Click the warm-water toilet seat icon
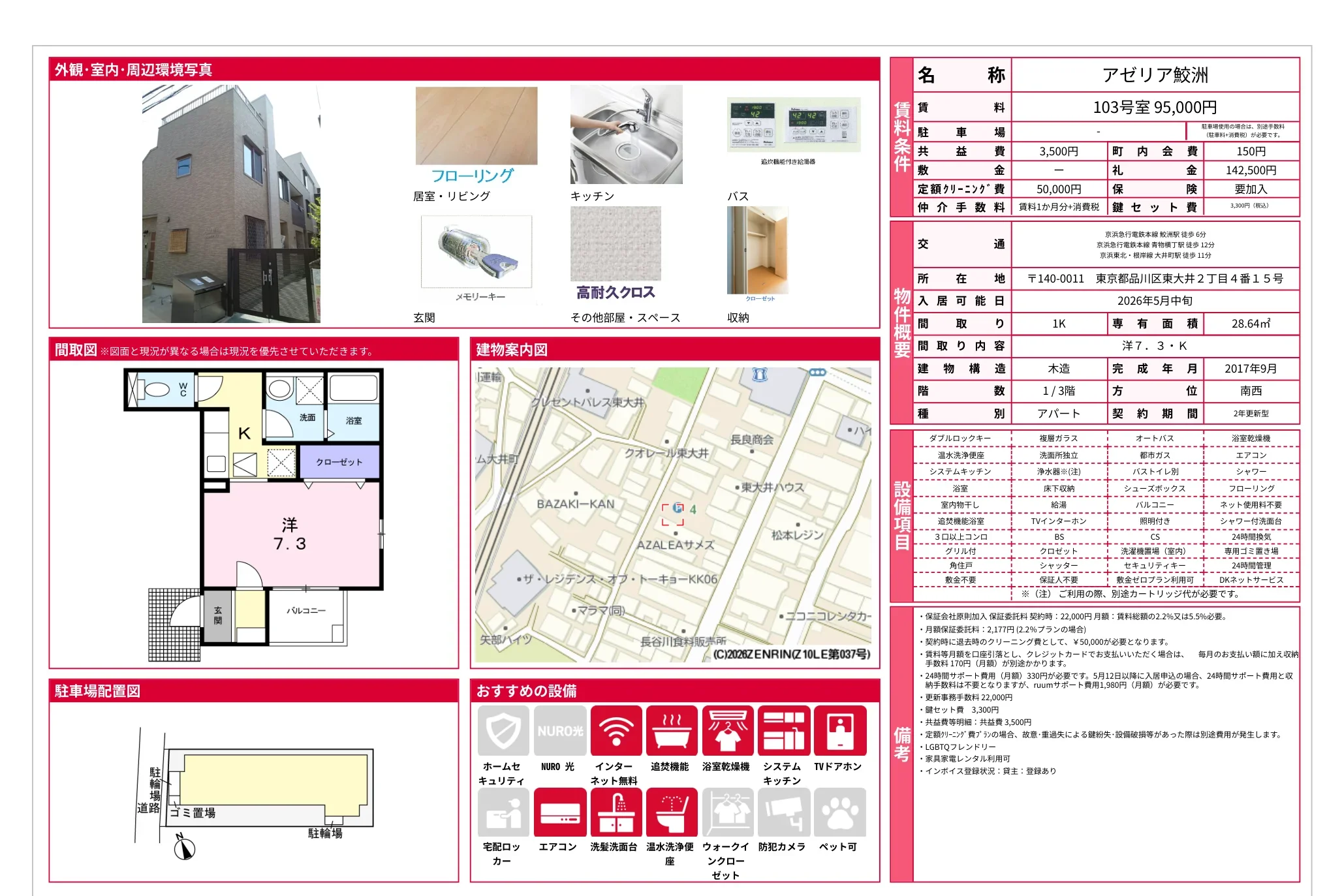1342x896 pixels. 672,812
